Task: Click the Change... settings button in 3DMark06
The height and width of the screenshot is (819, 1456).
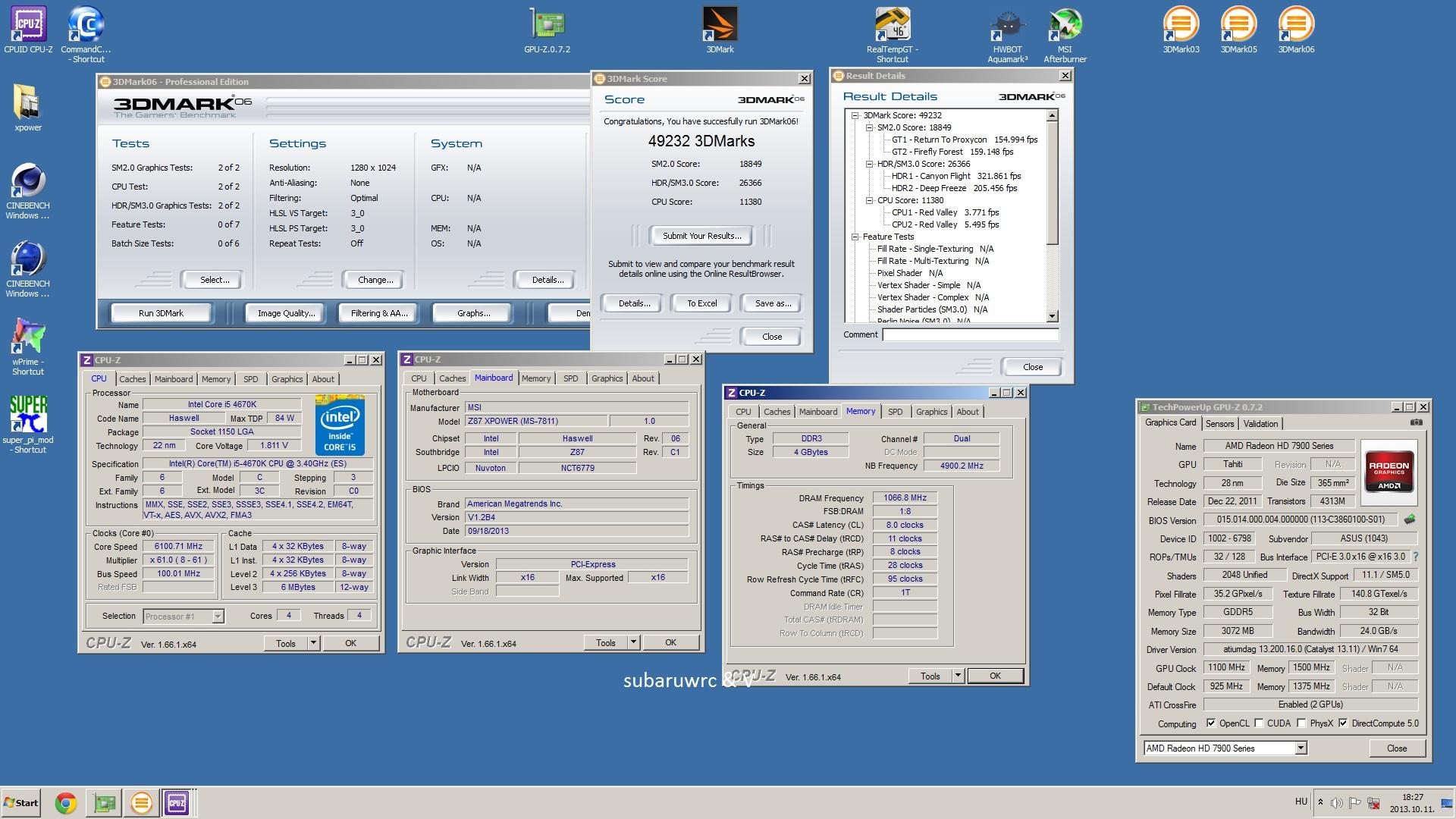Action: [375, 280]
